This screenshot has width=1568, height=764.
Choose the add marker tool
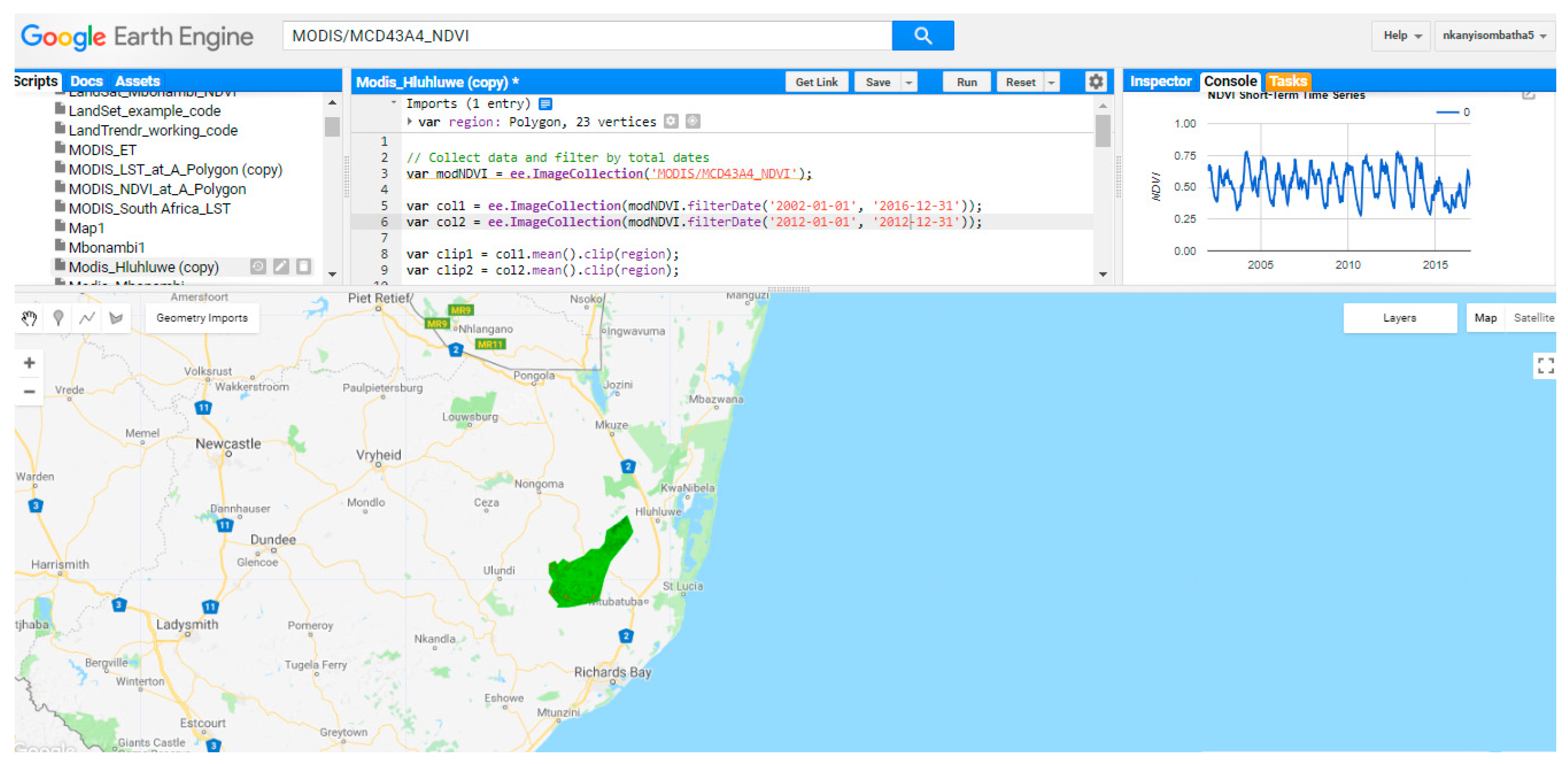(x=59, y=318)
